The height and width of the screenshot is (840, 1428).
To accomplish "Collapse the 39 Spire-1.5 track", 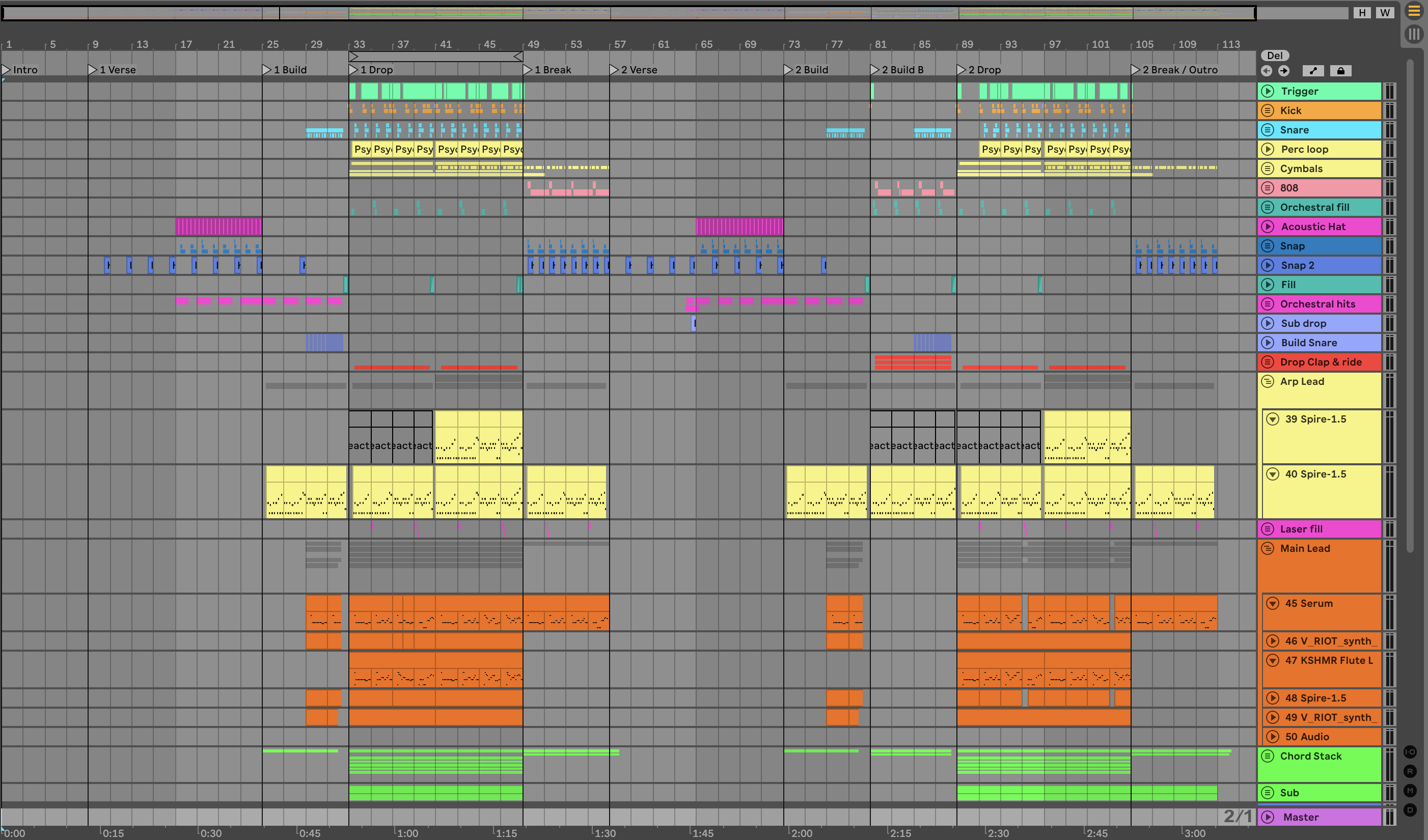I will (x=1273, y=419).
